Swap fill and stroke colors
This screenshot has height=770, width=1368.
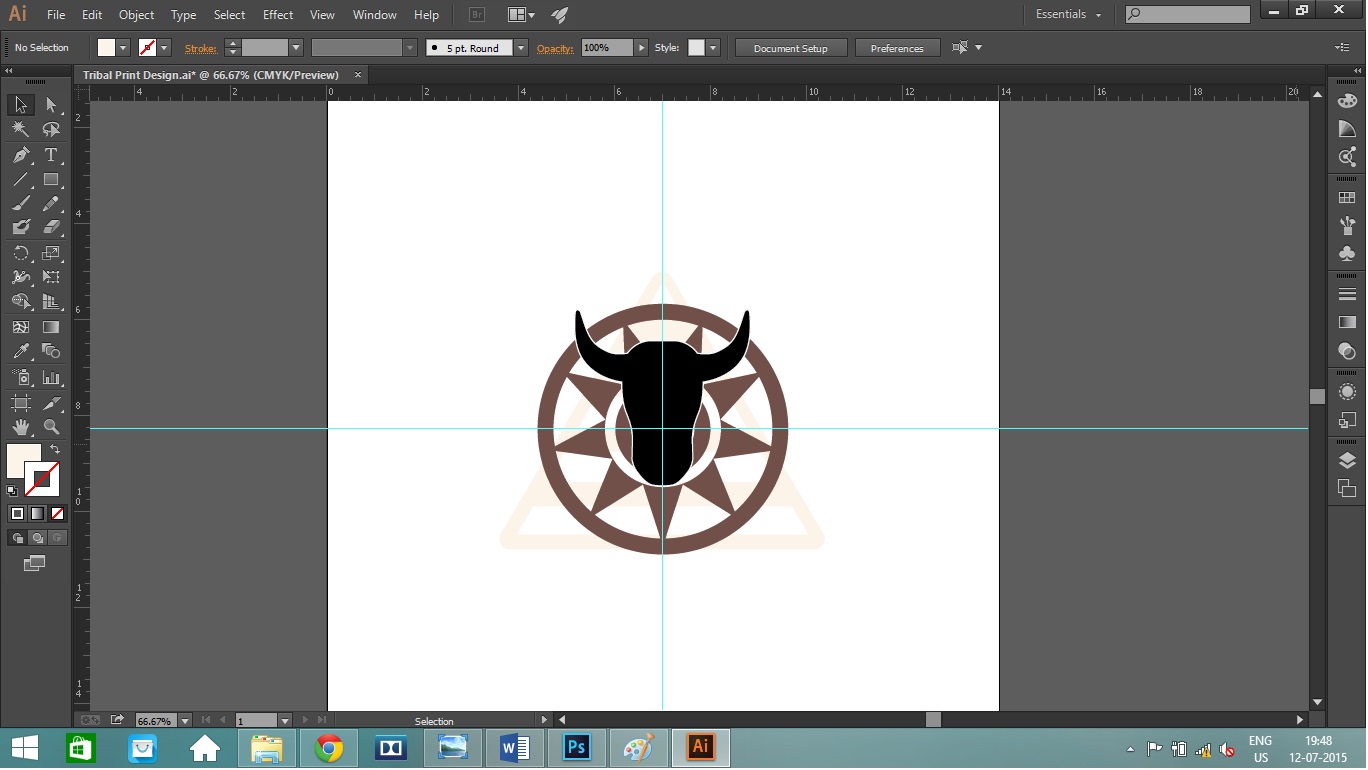tap(55, 449)
